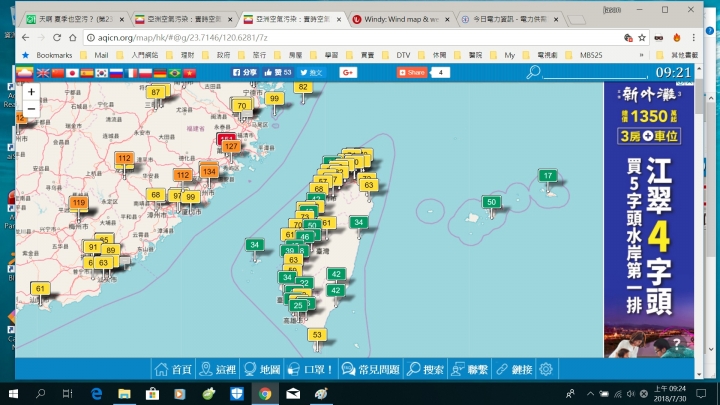Click the Facebook like 贊 53 button
Viewport: 720px width, 405px height.
278,73
